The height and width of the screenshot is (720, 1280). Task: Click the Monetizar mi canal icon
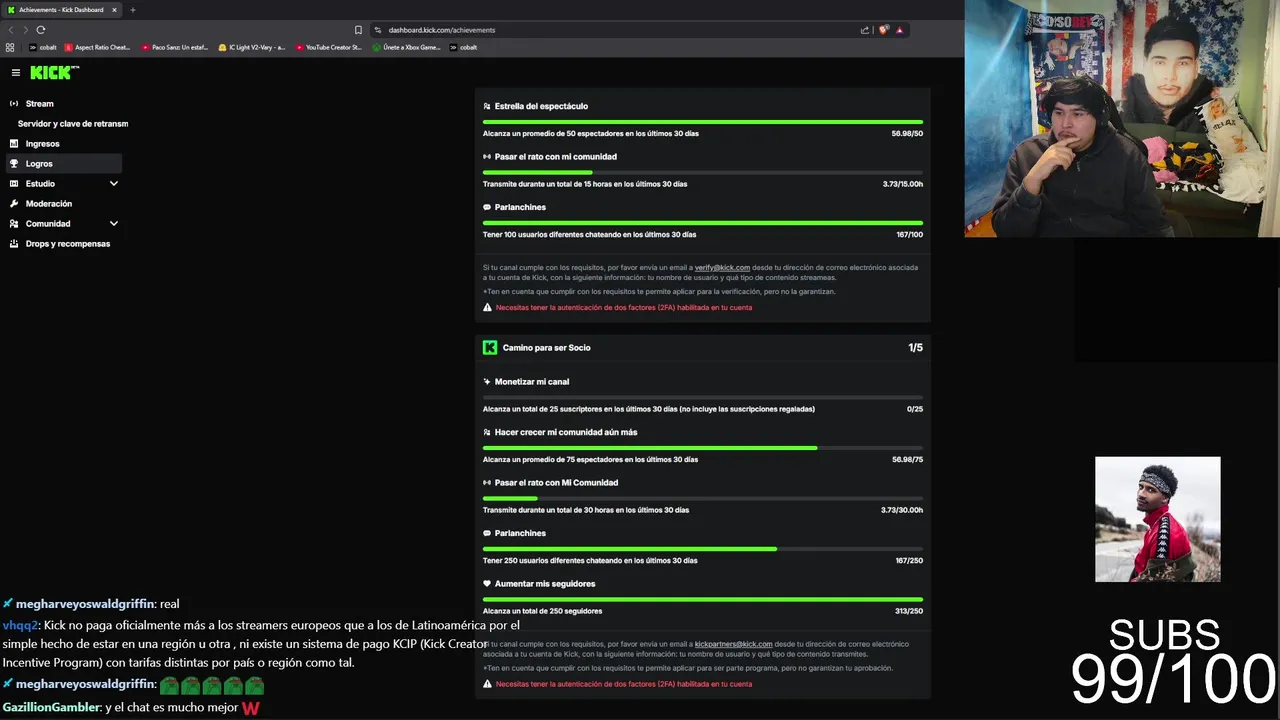click(487, 382)
